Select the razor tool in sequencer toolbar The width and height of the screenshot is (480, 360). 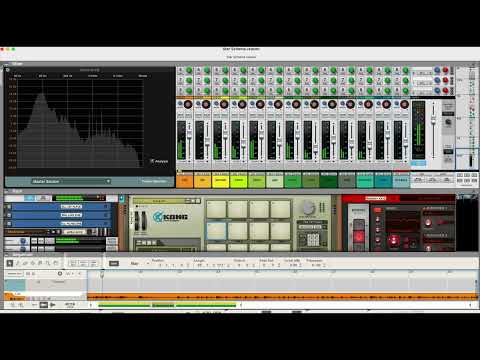pyautogui.click(x=33, y=263)
